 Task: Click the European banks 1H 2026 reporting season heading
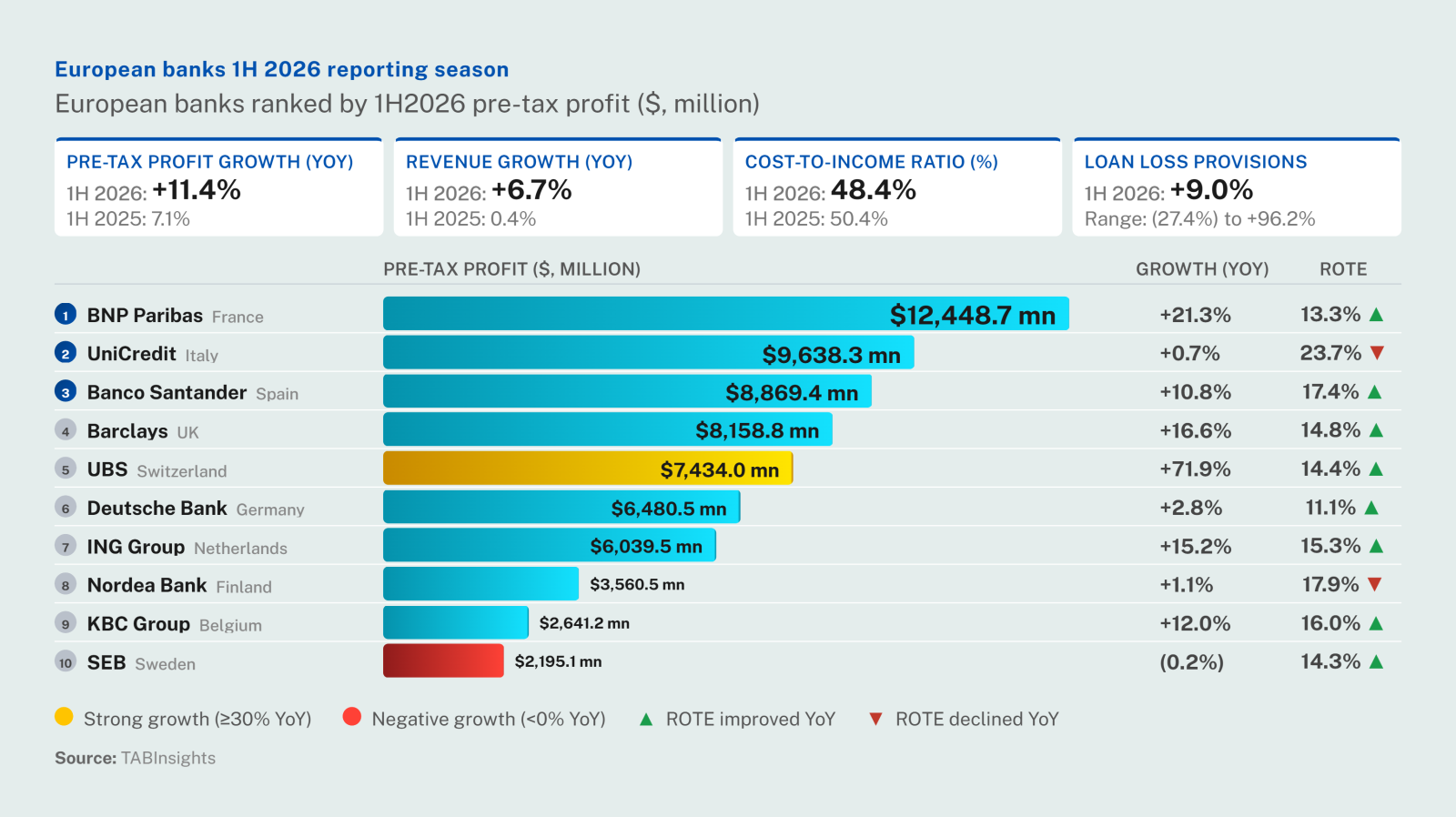point(282,70)
